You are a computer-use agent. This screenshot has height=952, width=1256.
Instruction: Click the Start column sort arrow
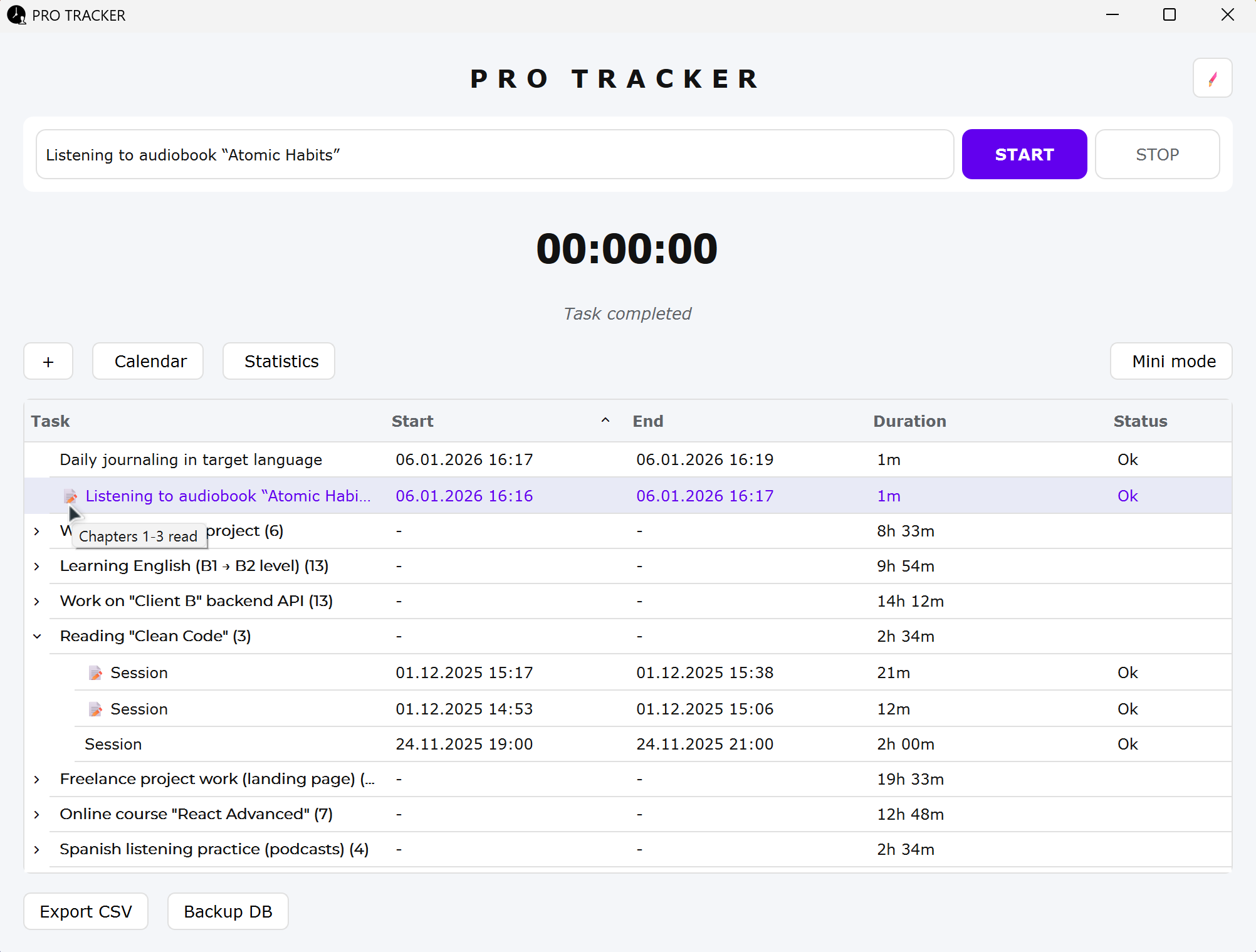point(605,420)
